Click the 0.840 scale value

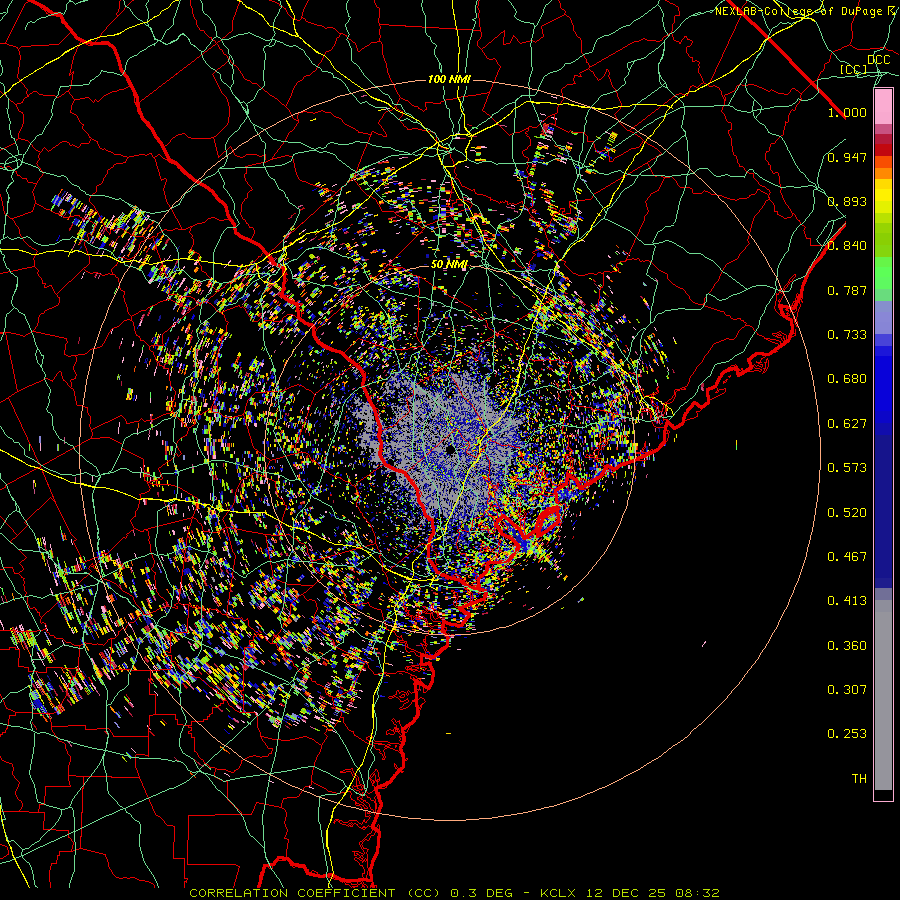[x=847, y=246]
